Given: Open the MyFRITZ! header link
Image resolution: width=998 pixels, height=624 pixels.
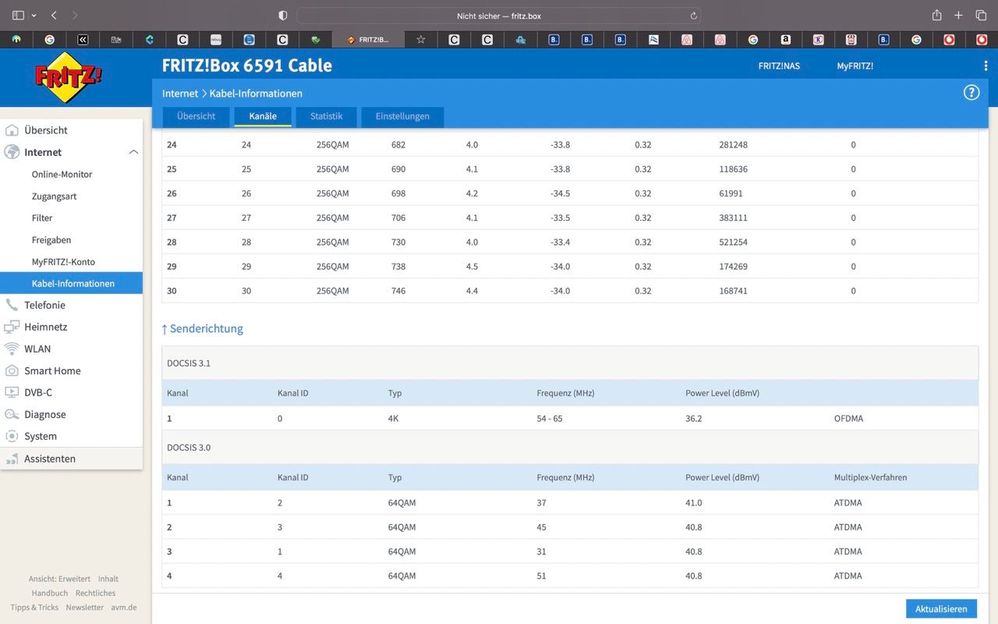Looking at the screenshot, I should click(x=854, y=66).
